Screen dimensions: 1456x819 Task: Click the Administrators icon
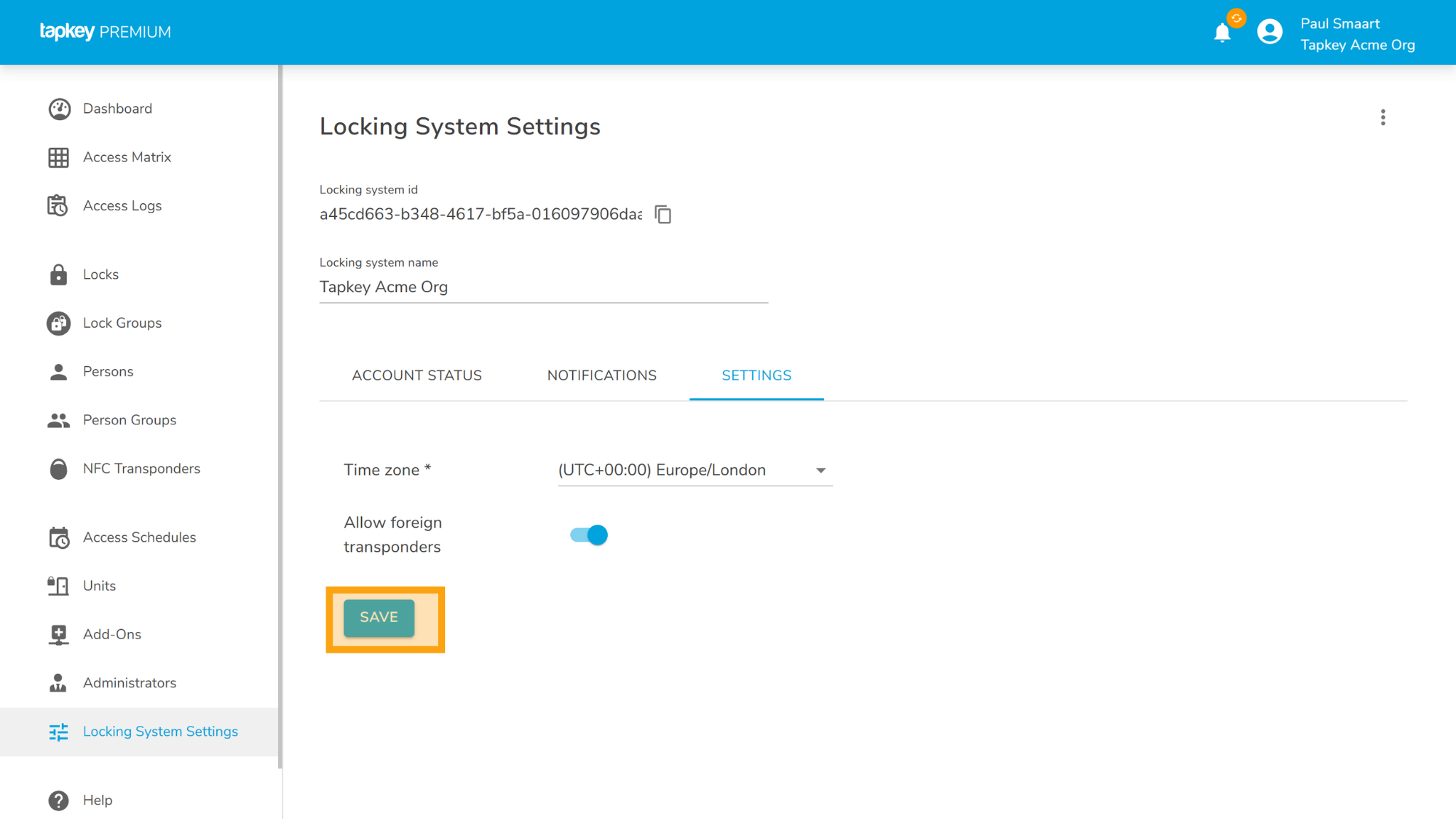[58, 682]
